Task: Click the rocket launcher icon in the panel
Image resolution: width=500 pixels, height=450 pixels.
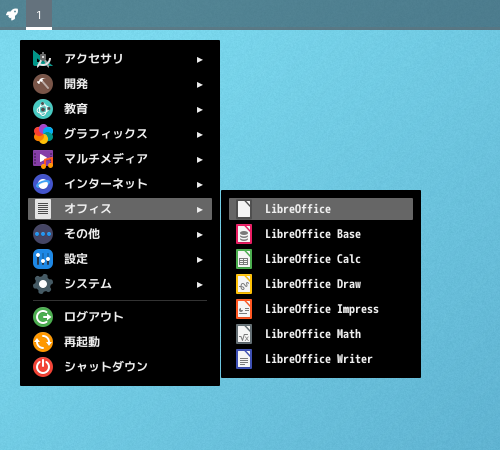Action: 12,14
